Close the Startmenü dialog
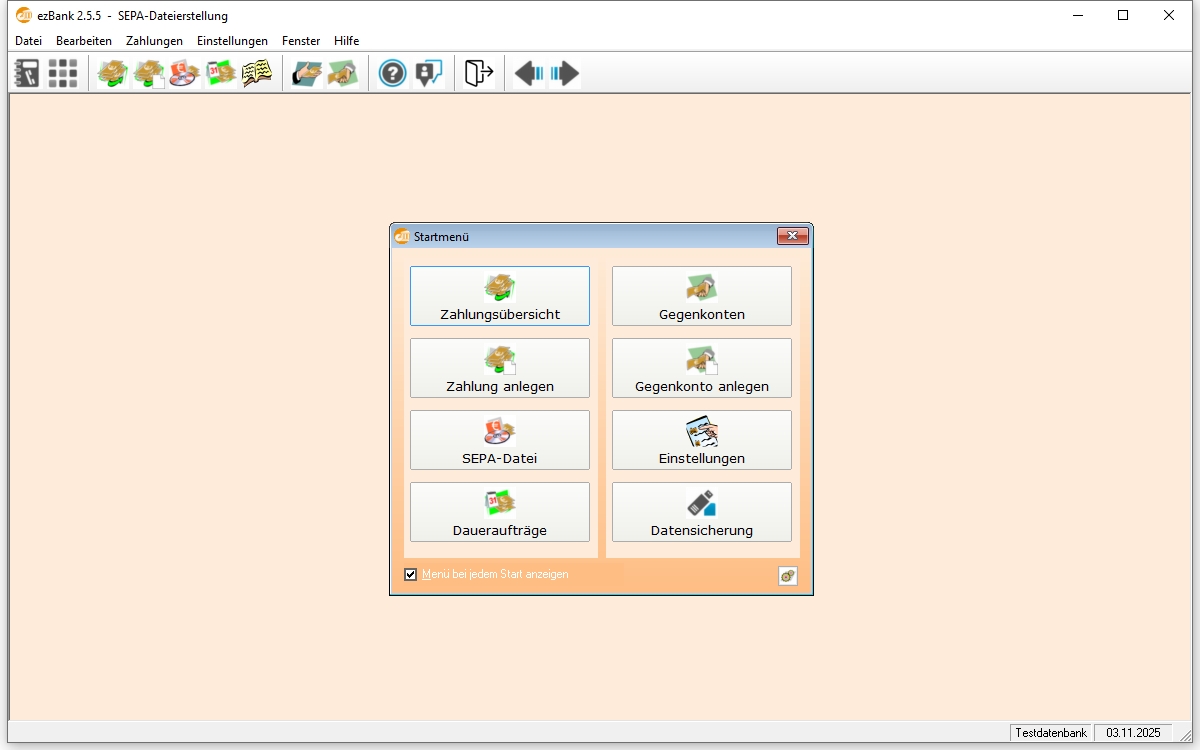Image resolution: width=1200 pixels, height=750 pixels. coord(792,236)
